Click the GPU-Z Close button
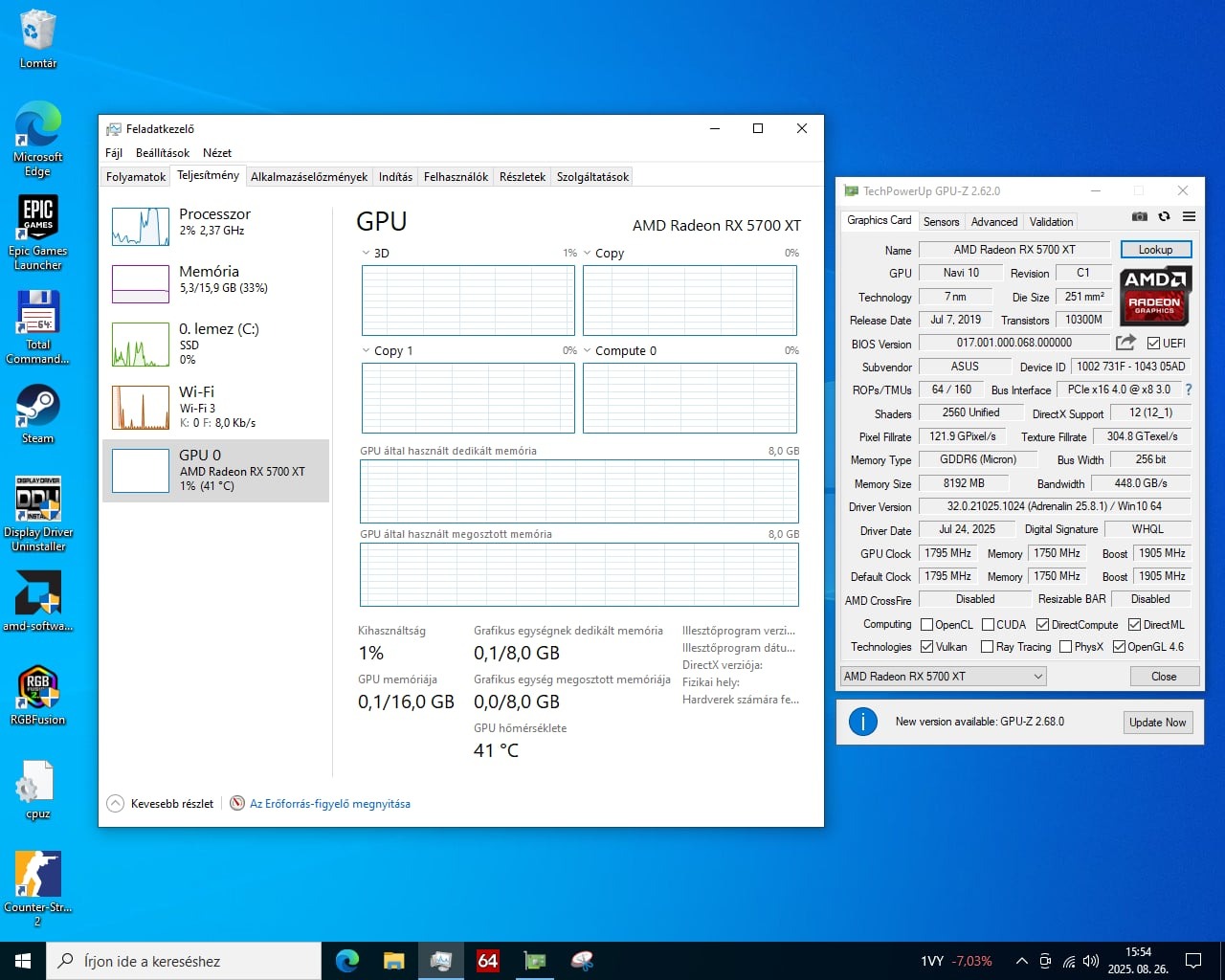The height and width of the screenshot is (980, 1225). click(x=1164, y=677)
